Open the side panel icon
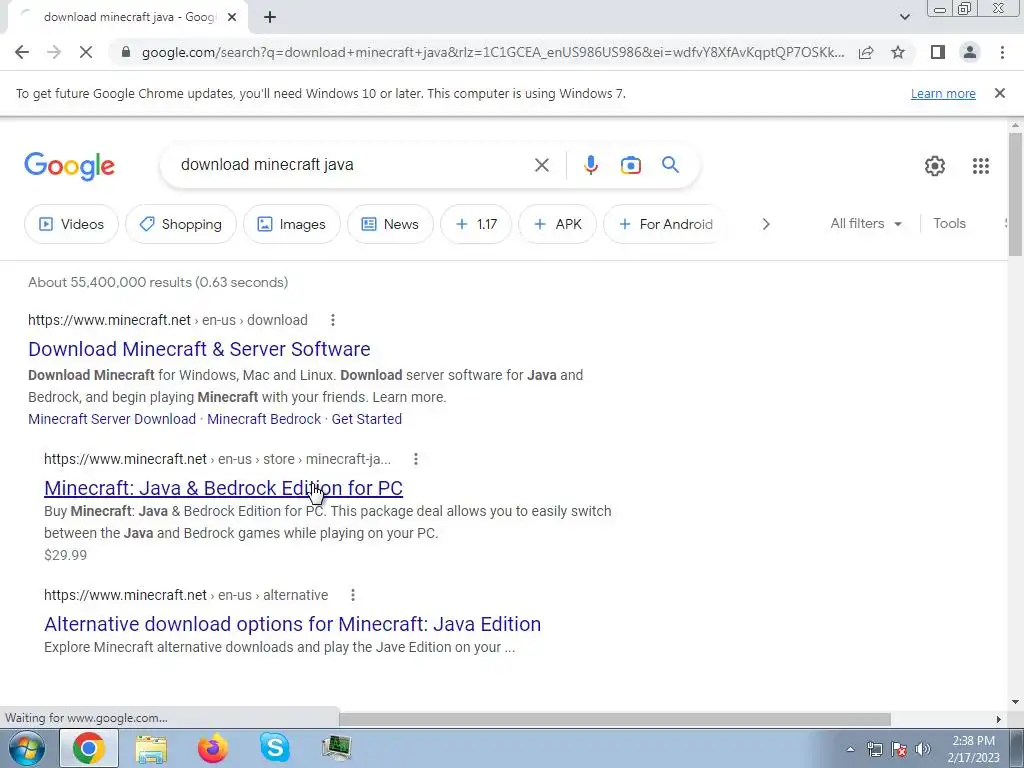 coord(938,52)
